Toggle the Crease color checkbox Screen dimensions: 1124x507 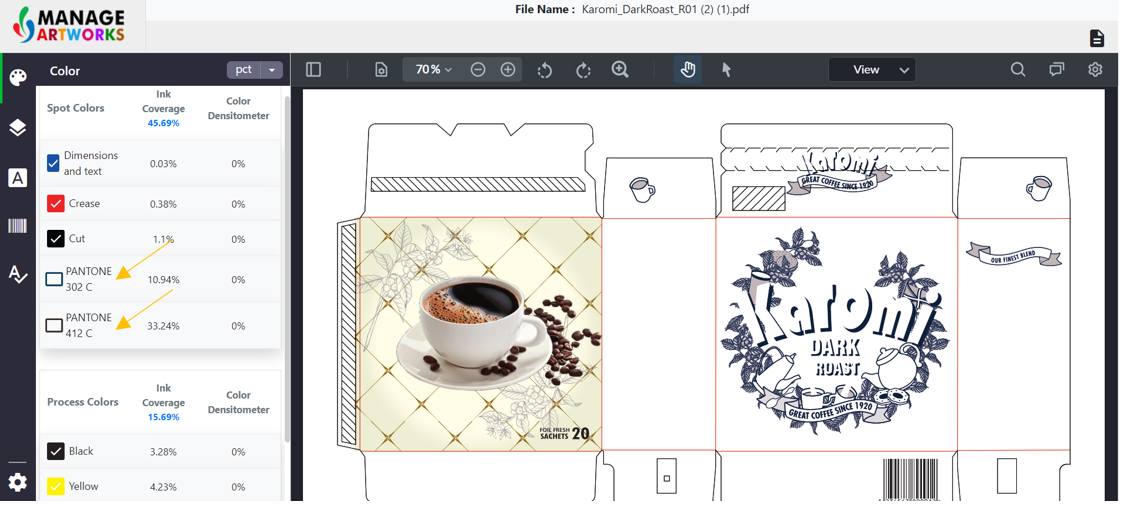point(56,204)
